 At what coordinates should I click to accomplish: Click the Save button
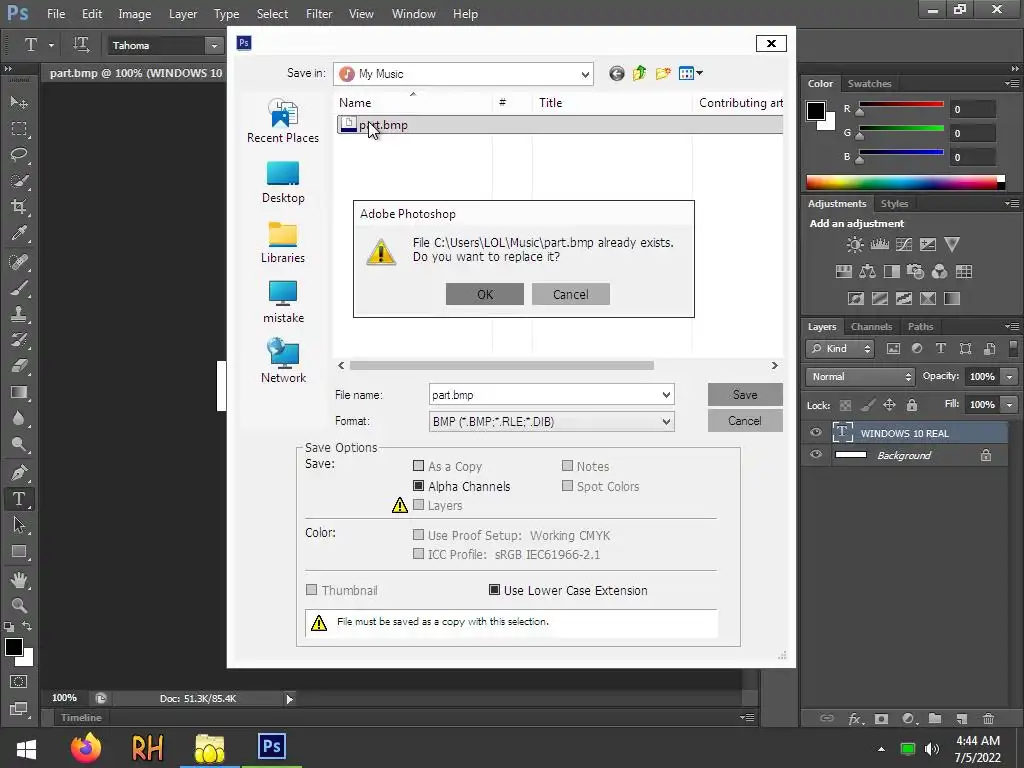point(745,394)
